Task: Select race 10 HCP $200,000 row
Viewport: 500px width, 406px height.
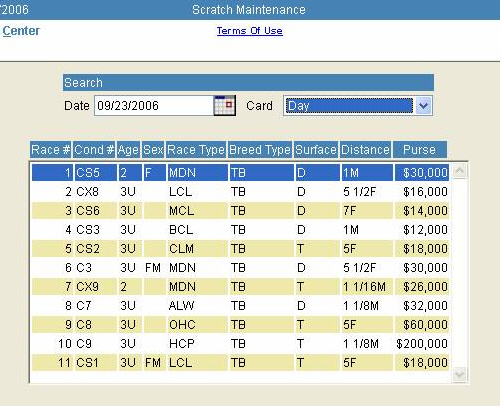Action: point(240,344)
